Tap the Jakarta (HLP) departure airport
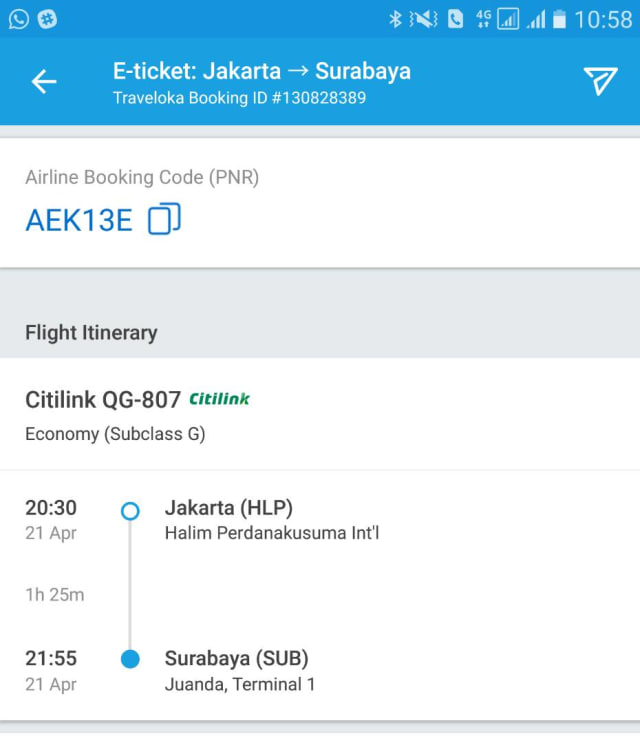Image resolution: width=640 pixels, height=743 pixels. pos(229,509)
